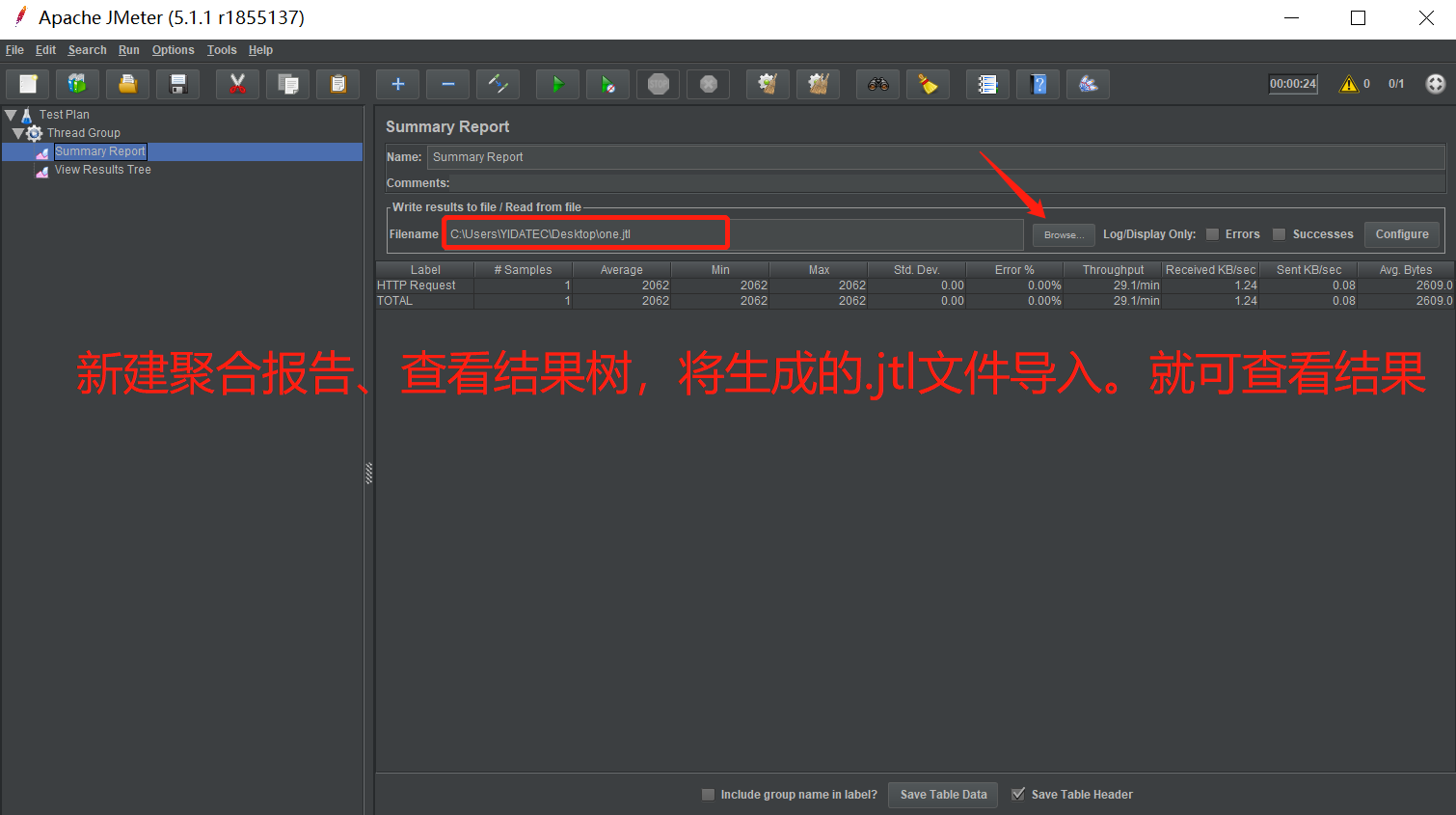Select the HTTP Request row label
This screenshot has width=1456, height=815.
click(417, 285)
